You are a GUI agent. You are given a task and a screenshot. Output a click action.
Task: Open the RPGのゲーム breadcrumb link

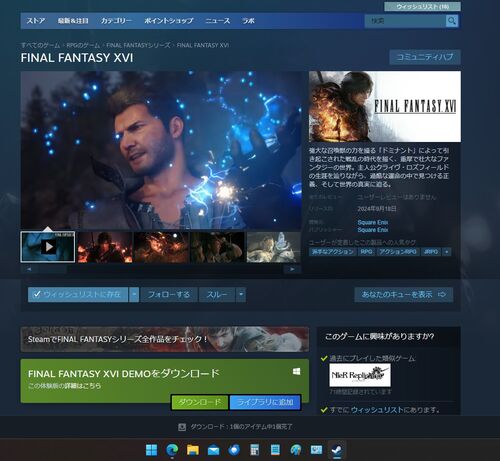(83, 45)
